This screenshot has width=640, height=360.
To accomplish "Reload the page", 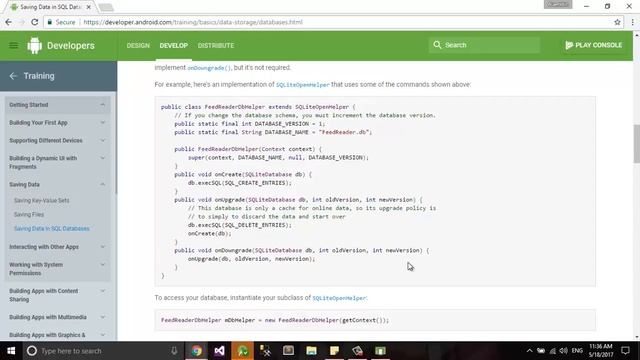I will click(x=35, y=22).
